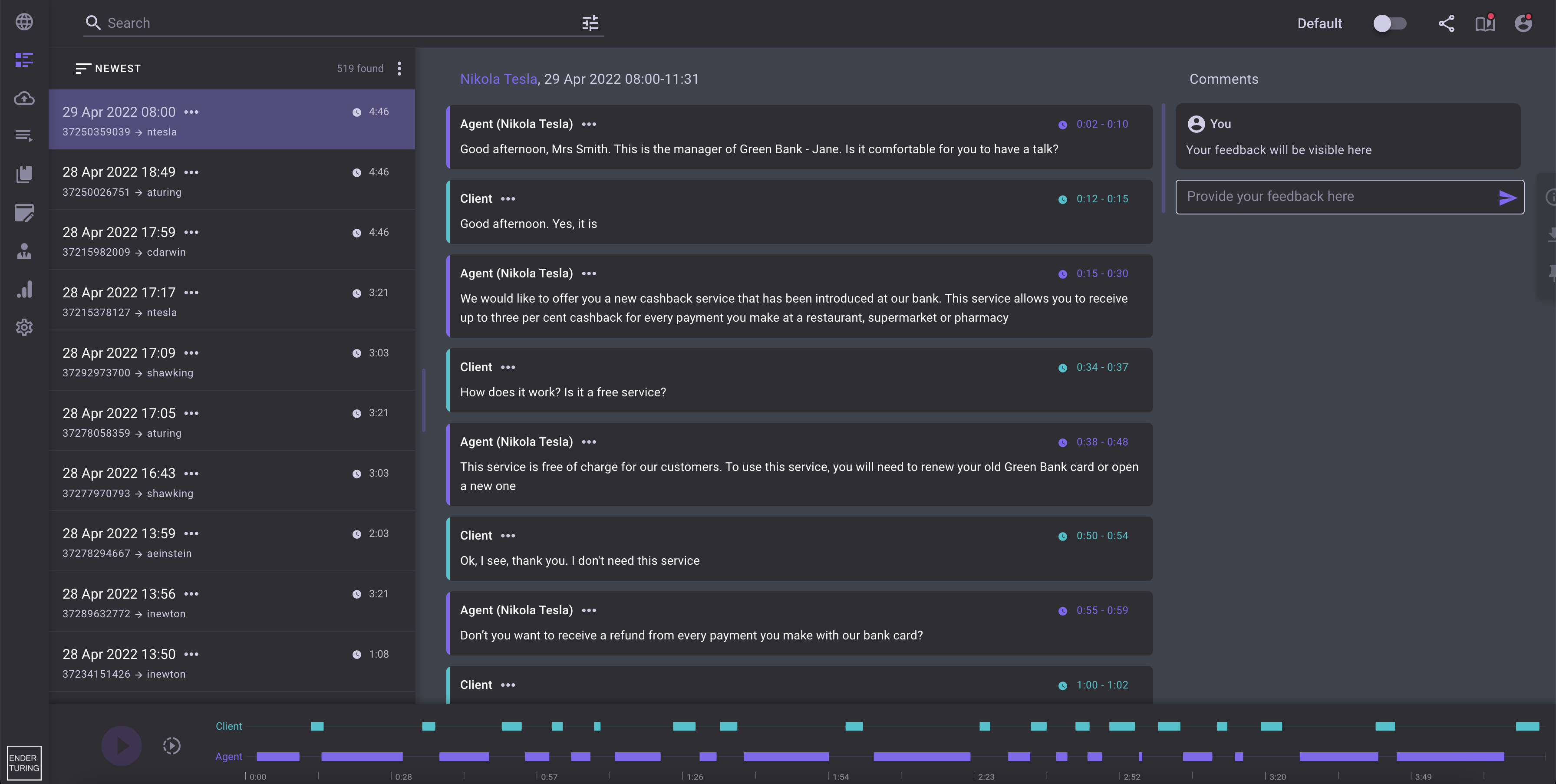Select the 28 Apr 2022 17:59 cdarwin conversation
1556x784 pixels.
click(231, 240)
